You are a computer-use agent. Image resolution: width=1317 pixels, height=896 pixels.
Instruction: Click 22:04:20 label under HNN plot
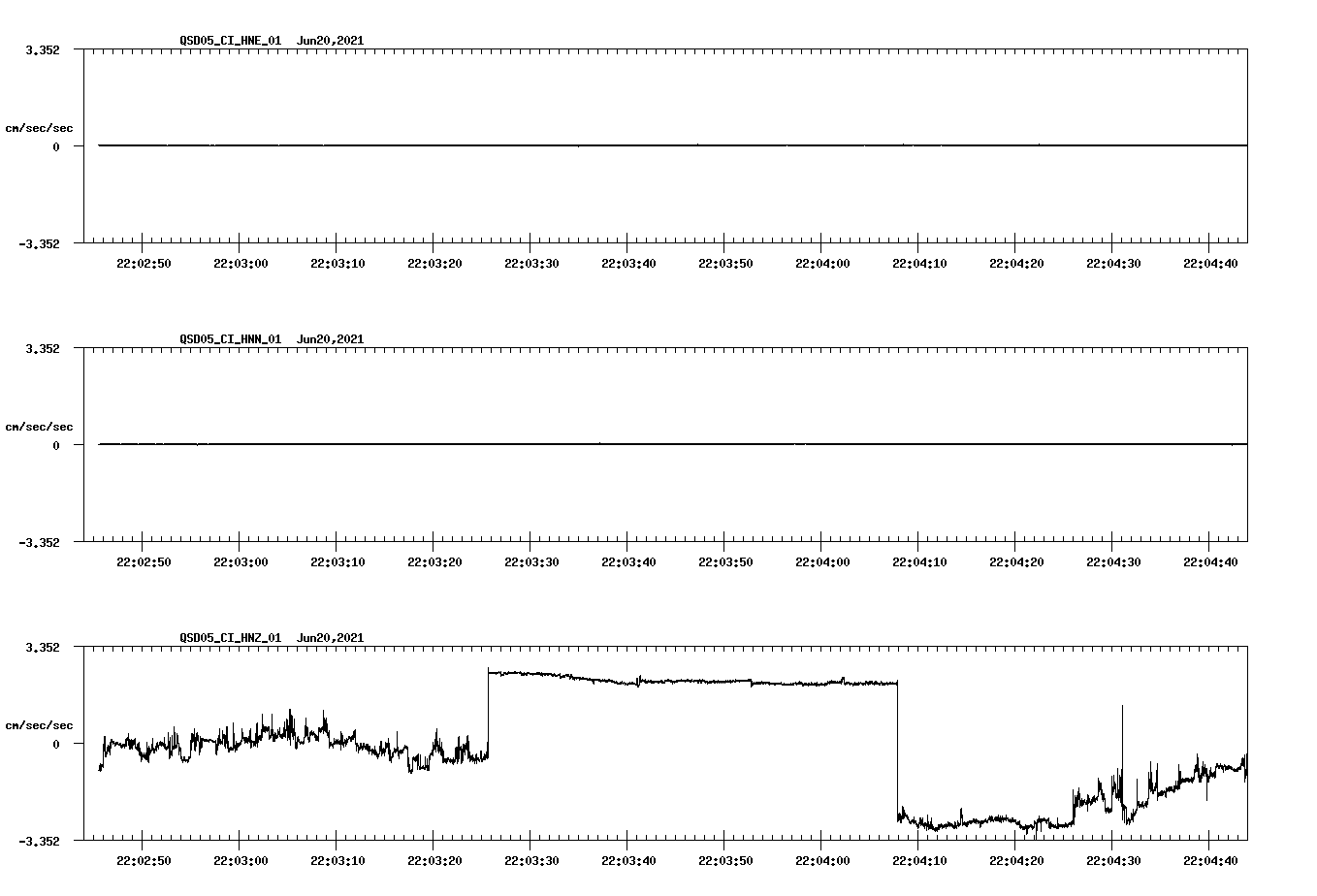click(x=1016, y=562)
